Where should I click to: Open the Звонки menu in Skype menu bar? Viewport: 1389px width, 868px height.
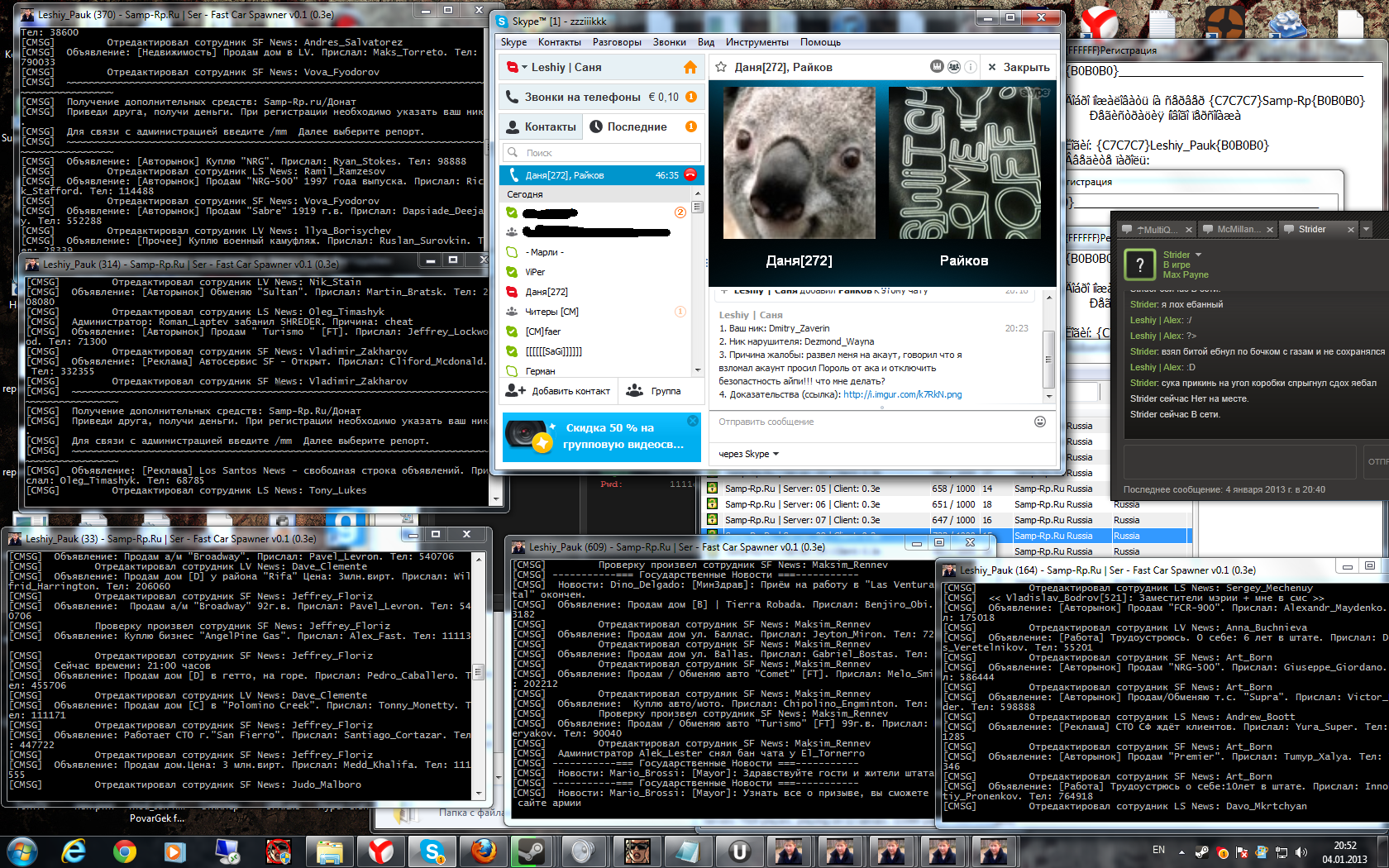pos(669,42)
